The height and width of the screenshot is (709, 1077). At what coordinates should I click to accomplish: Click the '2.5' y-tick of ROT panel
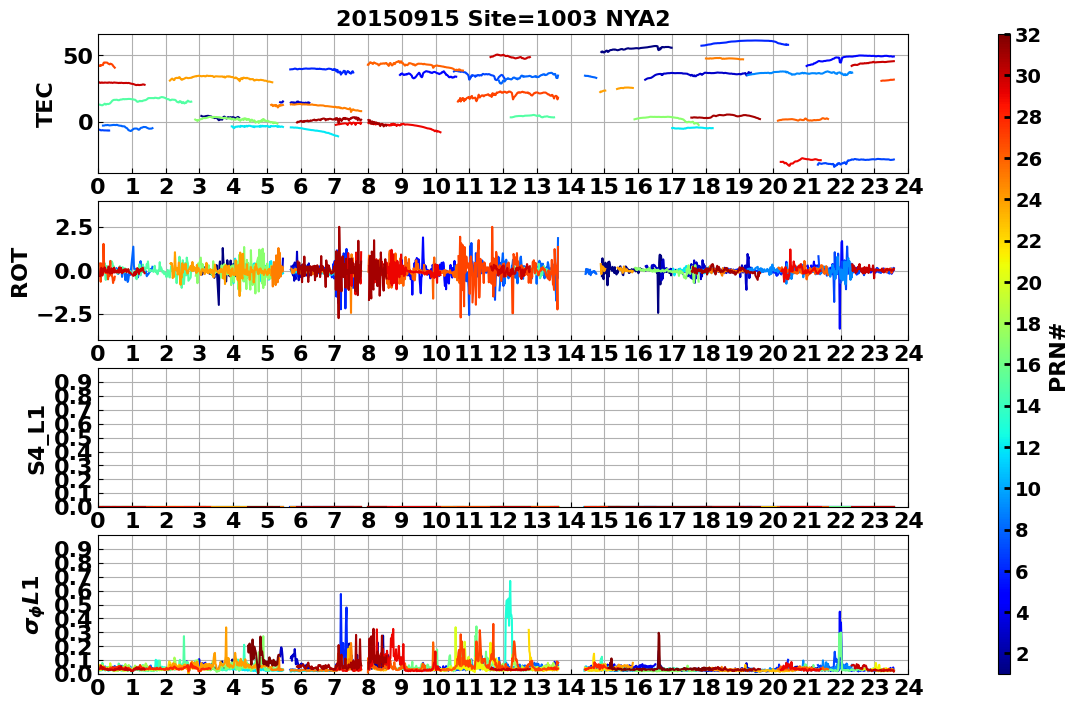click(73, 227)
